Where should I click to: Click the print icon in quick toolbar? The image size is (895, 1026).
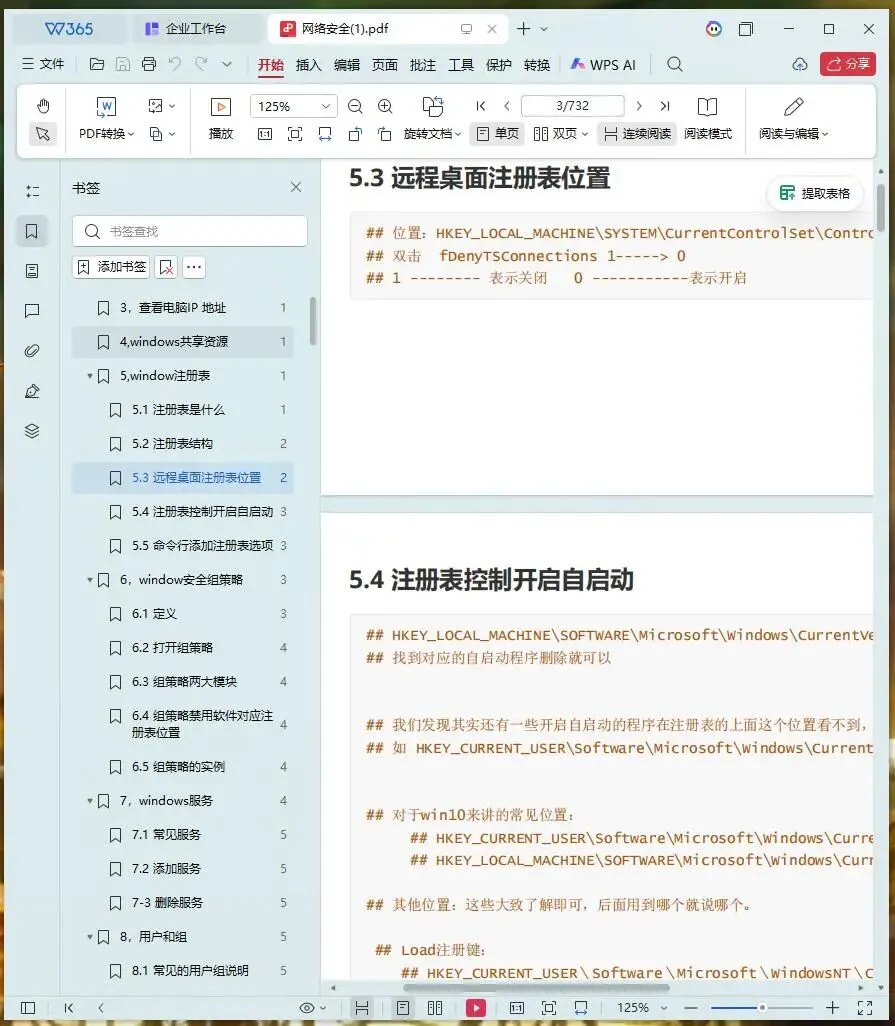[x=149, y=64]
